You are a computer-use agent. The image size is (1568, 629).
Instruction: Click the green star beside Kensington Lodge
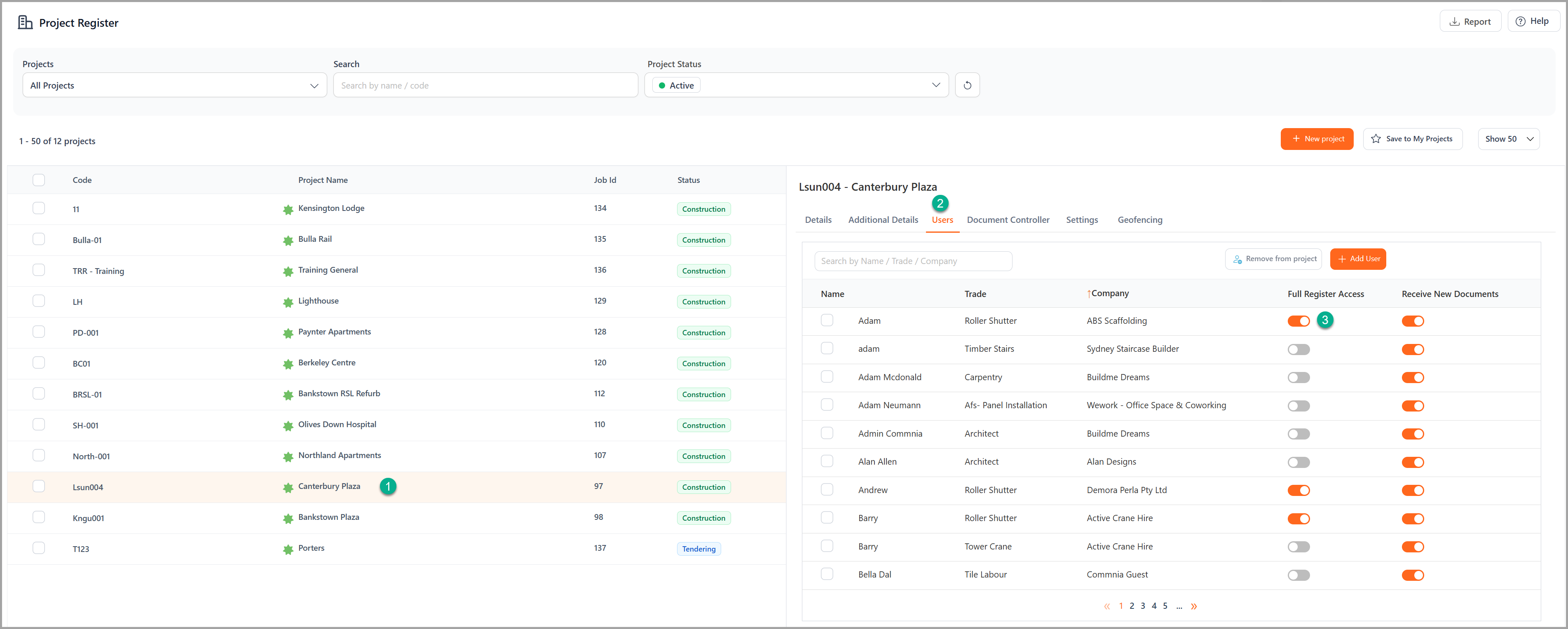288,210
